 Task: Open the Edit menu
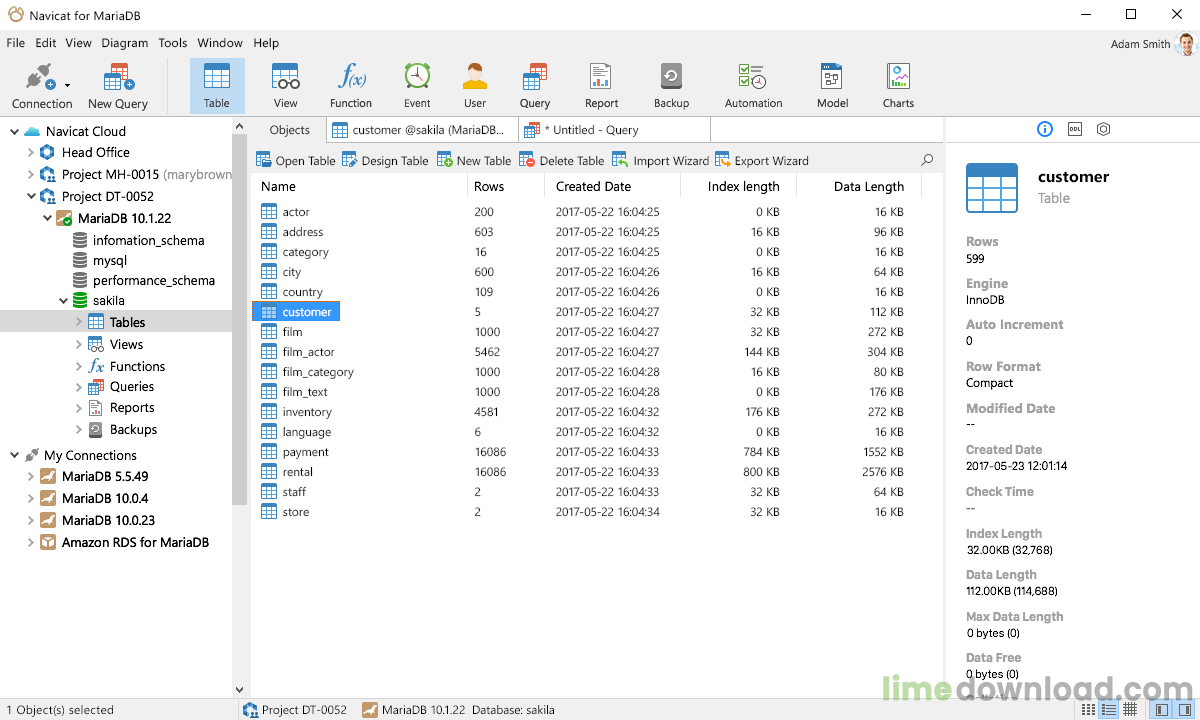coord(46,43)
